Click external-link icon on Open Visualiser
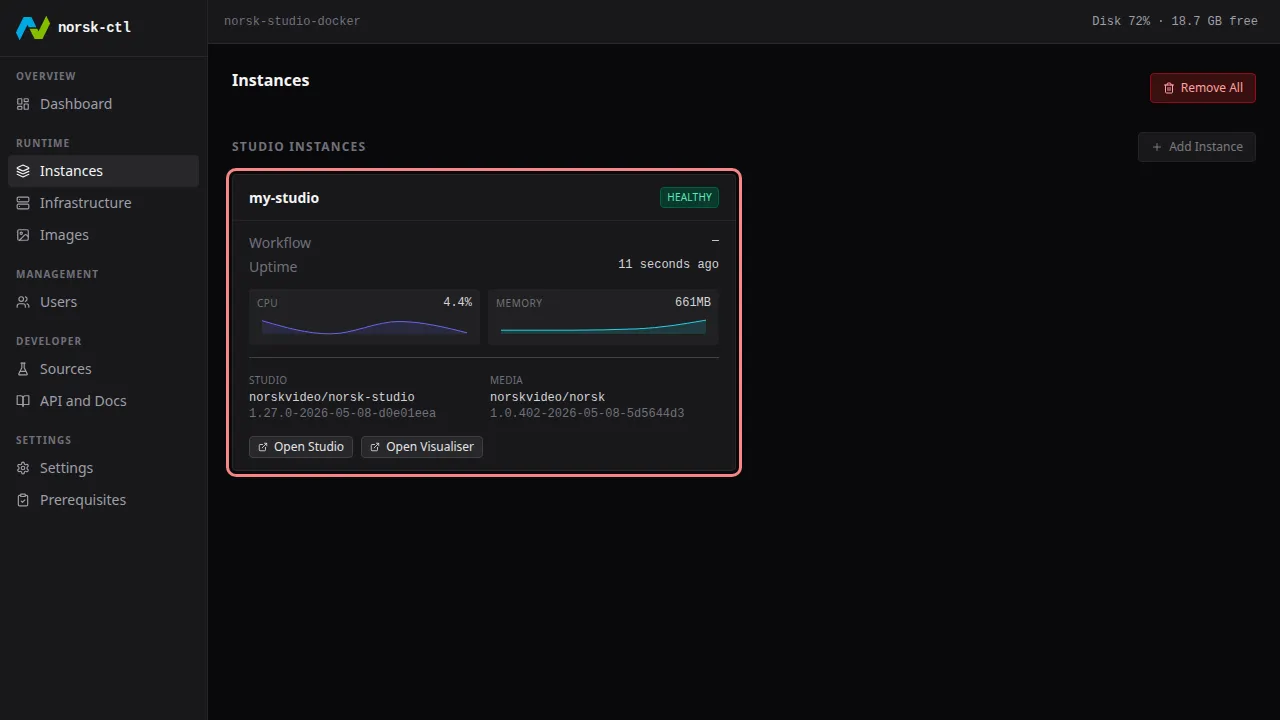 (375, 447)
